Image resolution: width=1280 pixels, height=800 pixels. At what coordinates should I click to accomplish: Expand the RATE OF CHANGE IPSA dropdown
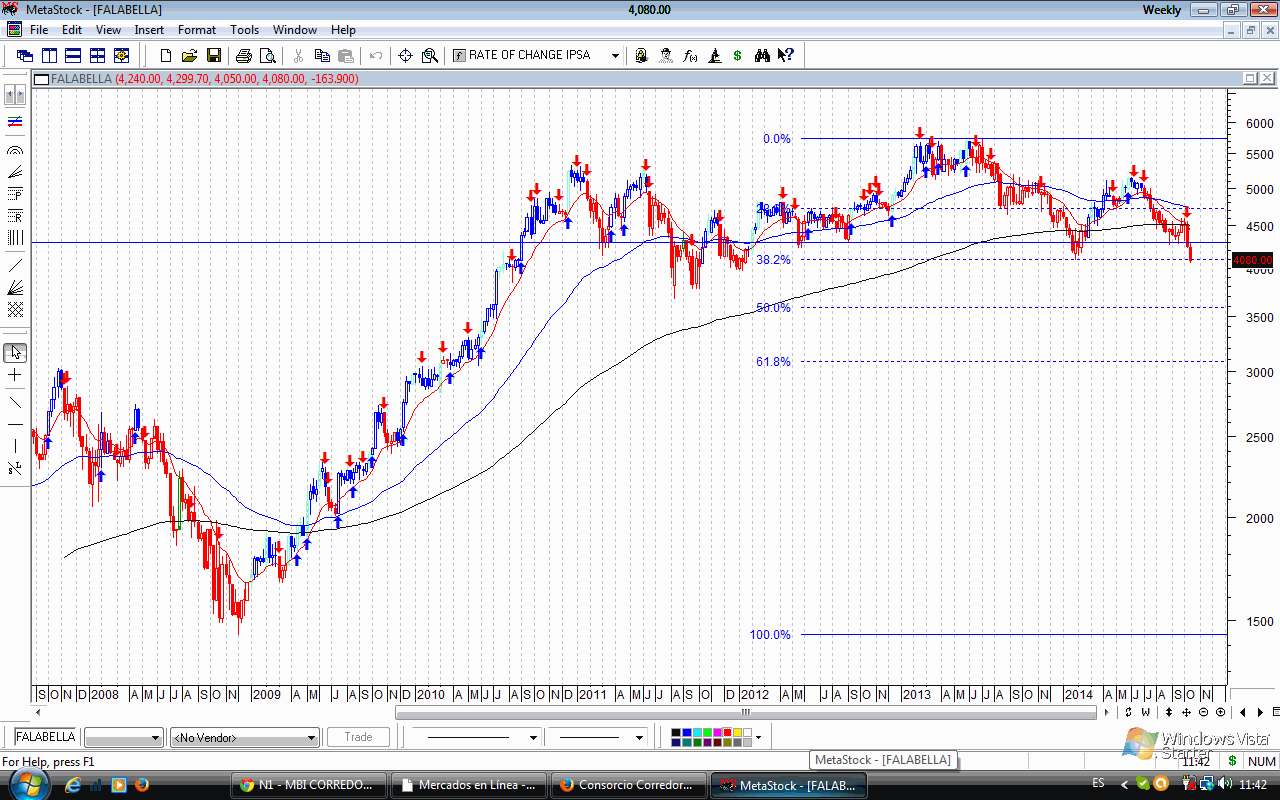pos(615,56)
